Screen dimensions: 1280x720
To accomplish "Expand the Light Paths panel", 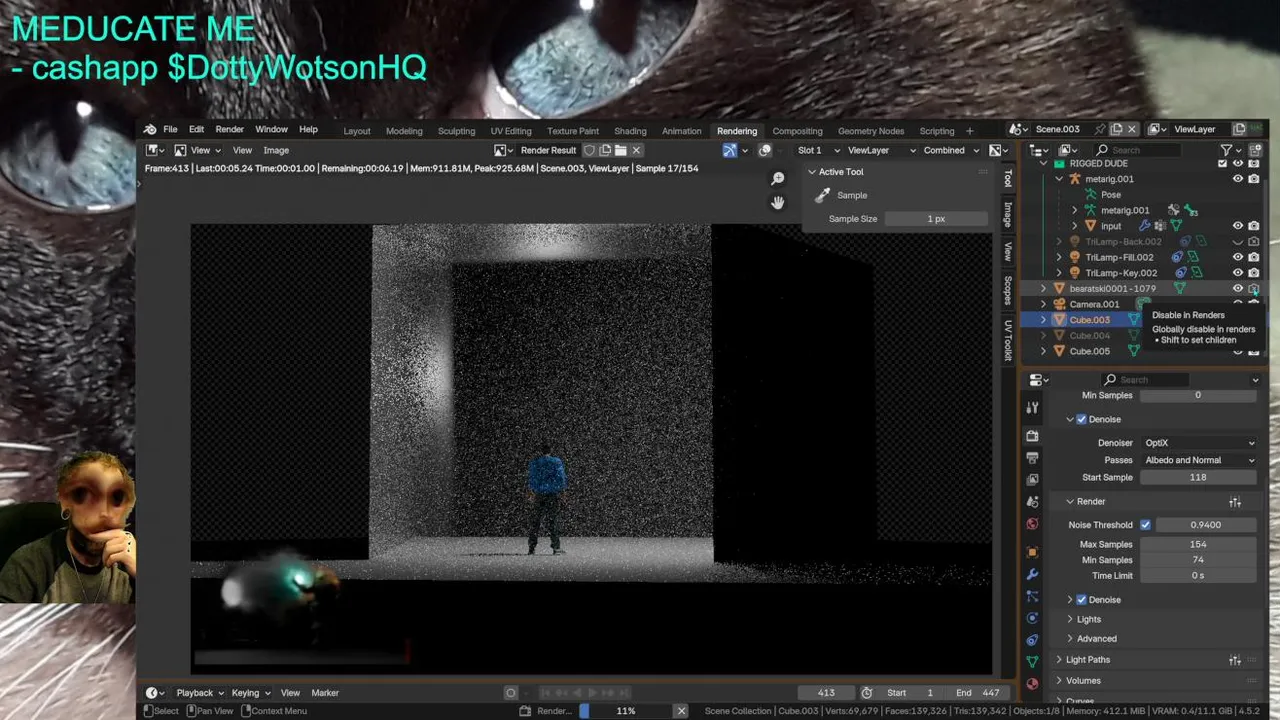I will click(1088, 660).
